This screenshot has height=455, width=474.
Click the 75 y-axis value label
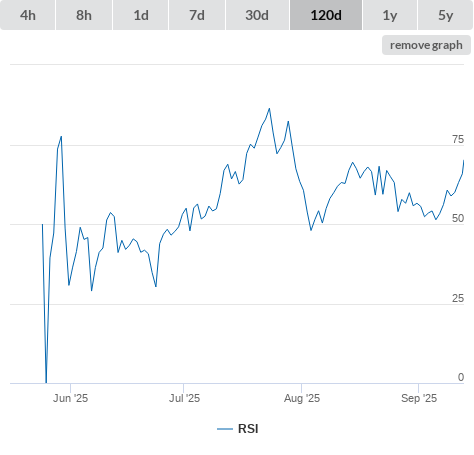pyautogui.click(x=458, y=139)
